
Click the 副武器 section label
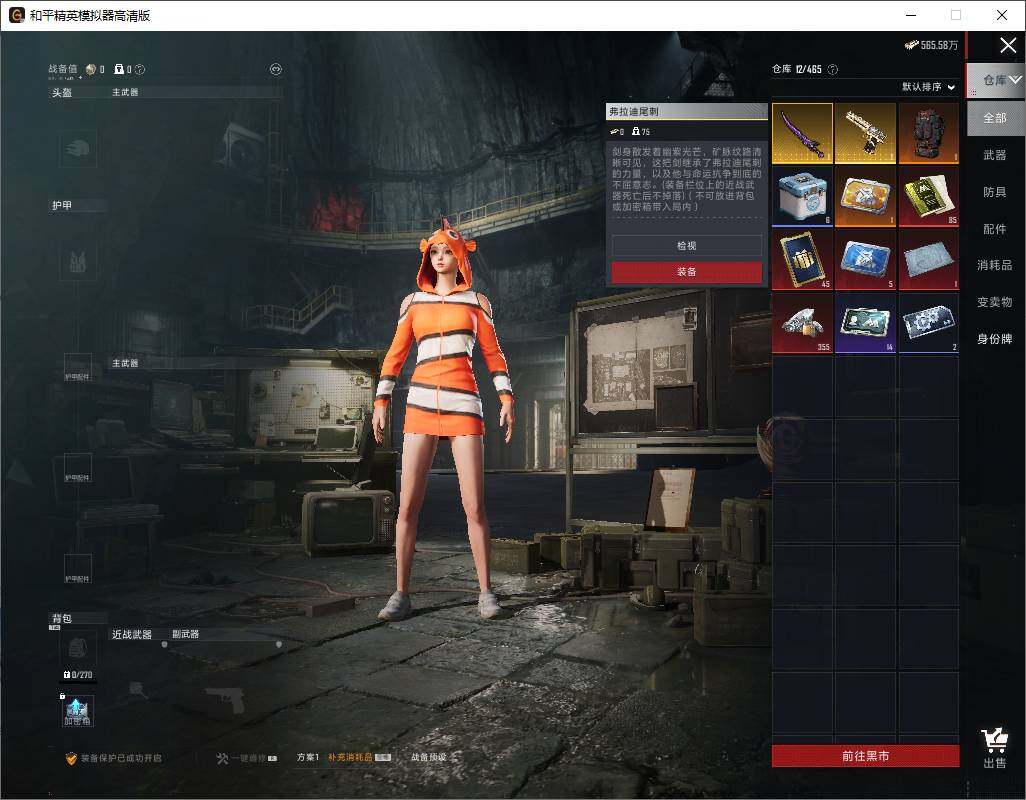point(185,635)
